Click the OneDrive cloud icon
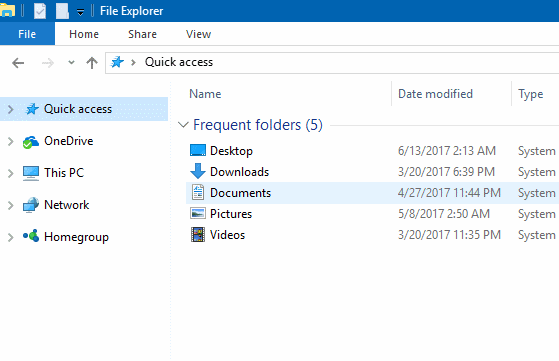 coord(31,141)
